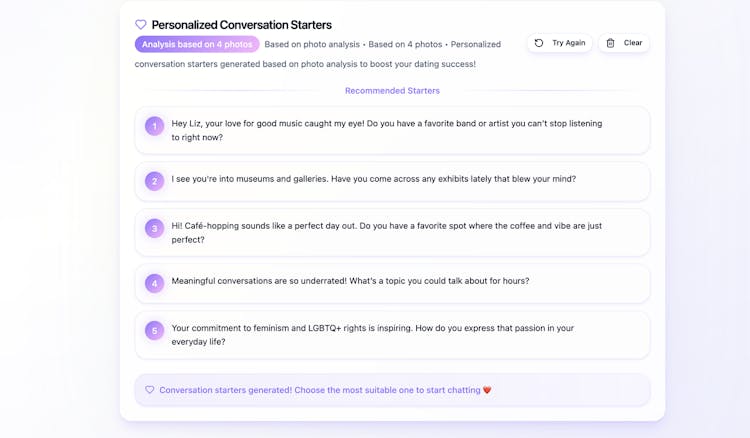This screenshot has width=750, height=438.
Task: Pick the café-hopping conversation starter
Action: point(392,232)
